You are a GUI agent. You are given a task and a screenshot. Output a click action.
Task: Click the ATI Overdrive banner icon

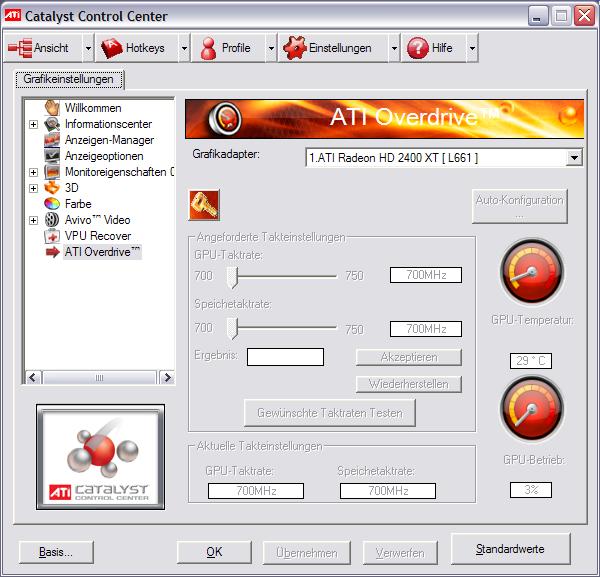point(225,119)
